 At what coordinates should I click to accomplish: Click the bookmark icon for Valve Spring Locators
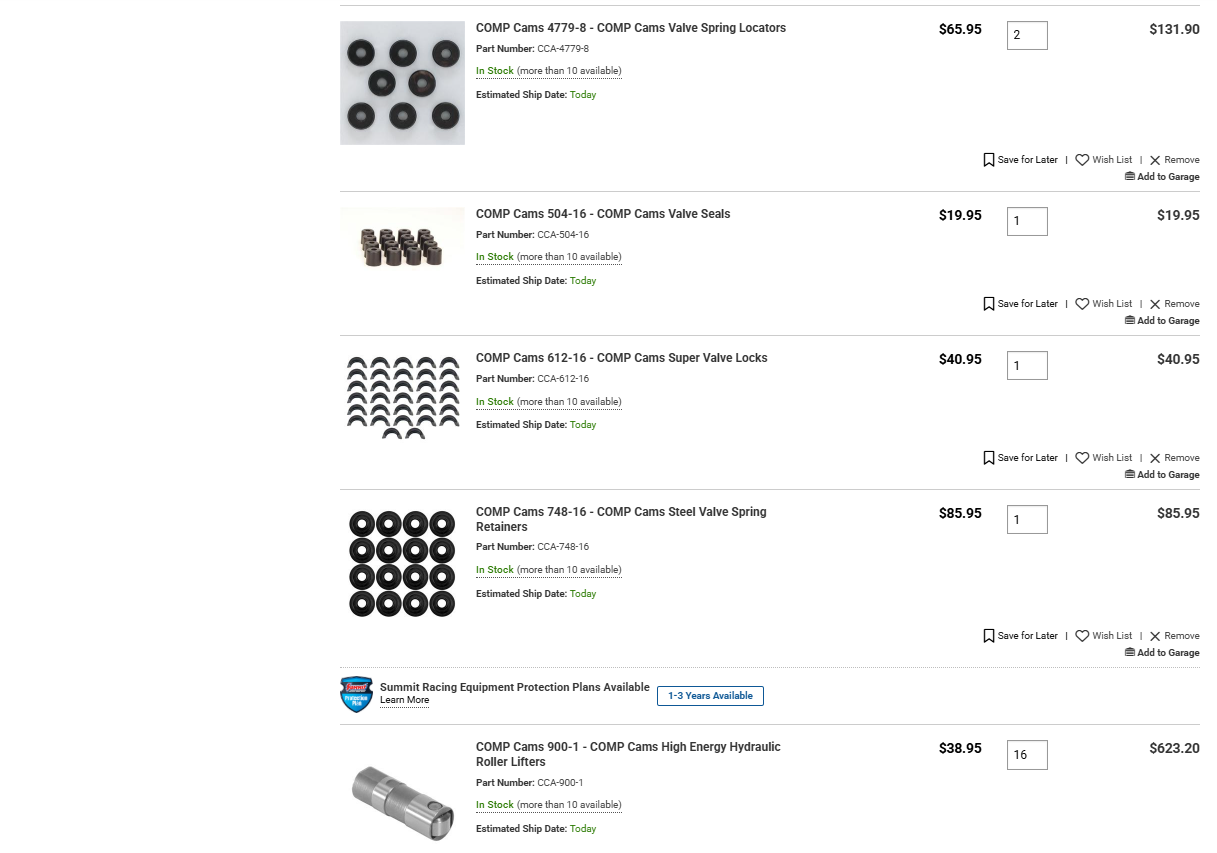point(989,160)
